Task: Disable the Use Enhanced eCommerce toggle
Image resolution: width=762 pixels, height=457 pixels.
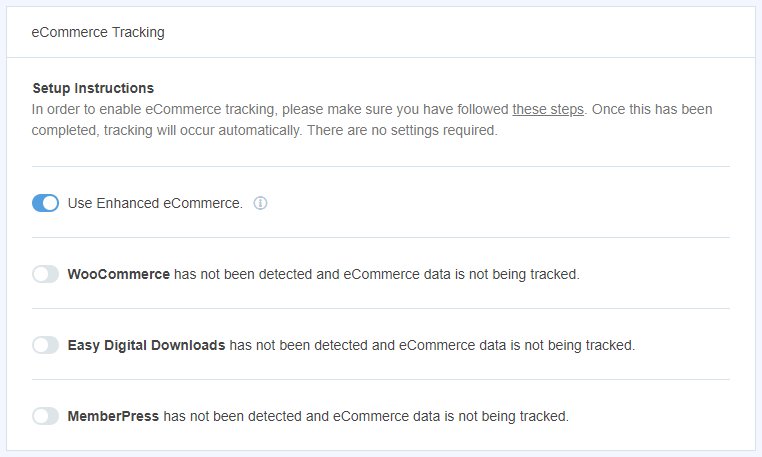Action: tap(45, 203)
